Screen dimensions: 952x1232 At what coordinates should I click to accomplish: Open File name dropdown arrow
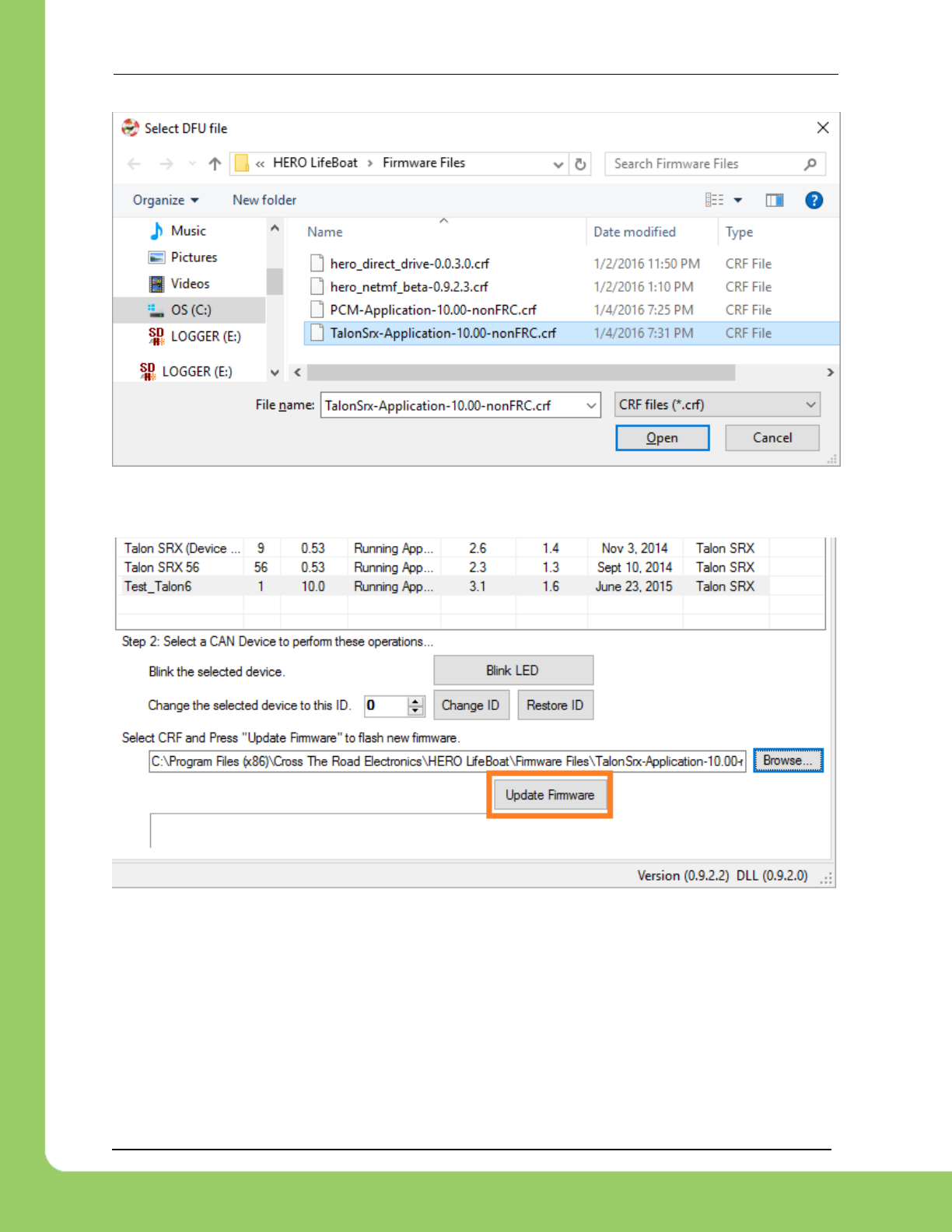[591, 405]
